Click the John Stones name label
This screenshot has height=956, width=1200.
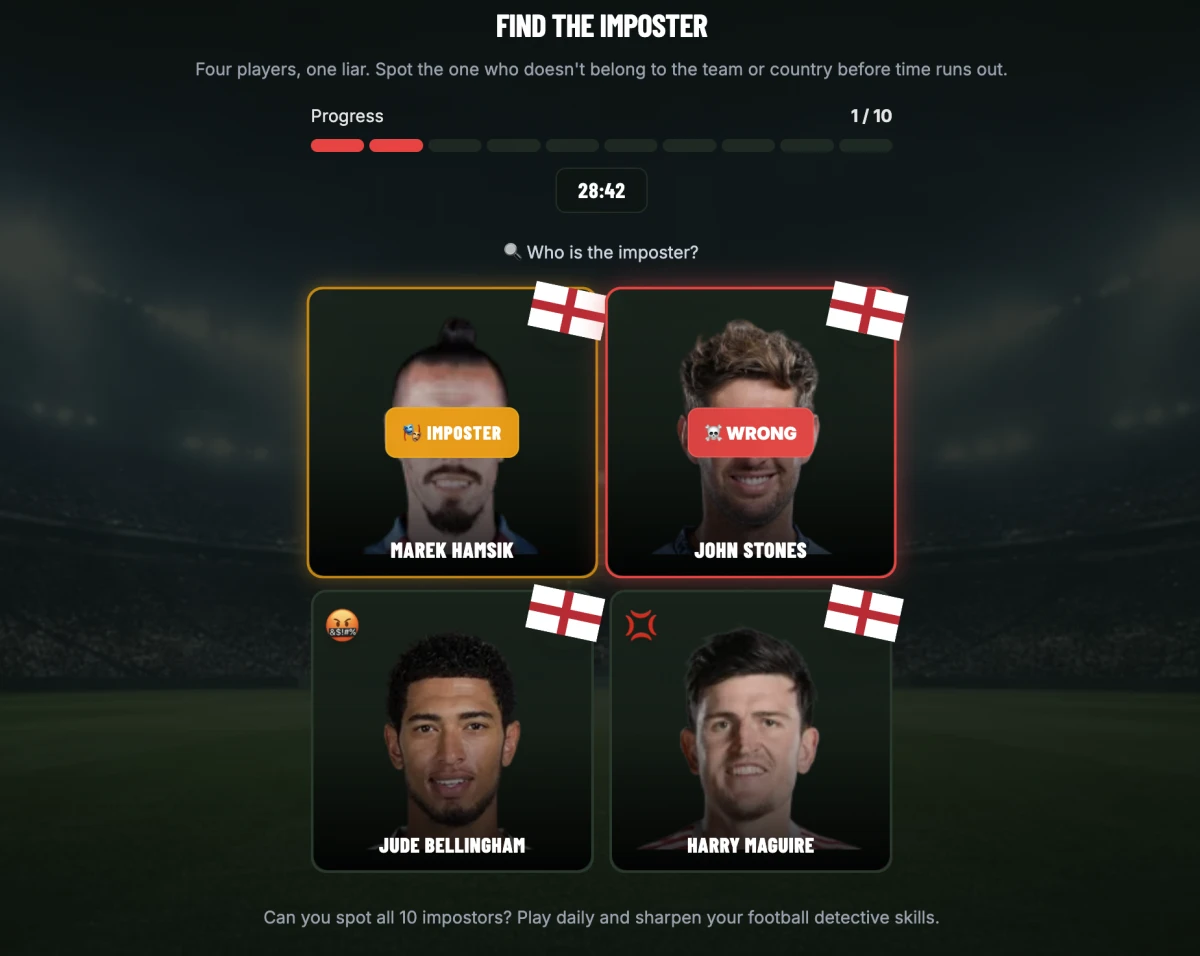tap(751, 550)
